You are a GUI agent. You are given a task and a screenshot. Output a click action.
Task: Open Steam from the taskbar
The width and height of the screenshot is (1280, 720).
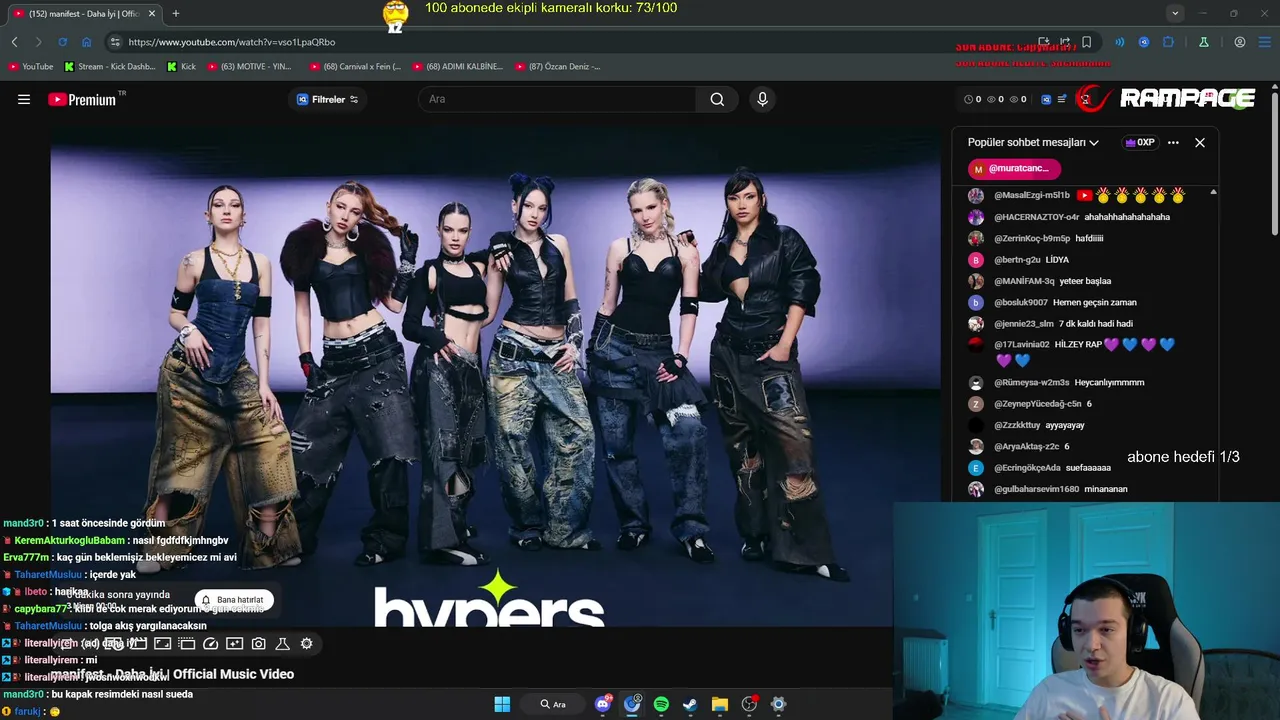(x=690, y=704)
